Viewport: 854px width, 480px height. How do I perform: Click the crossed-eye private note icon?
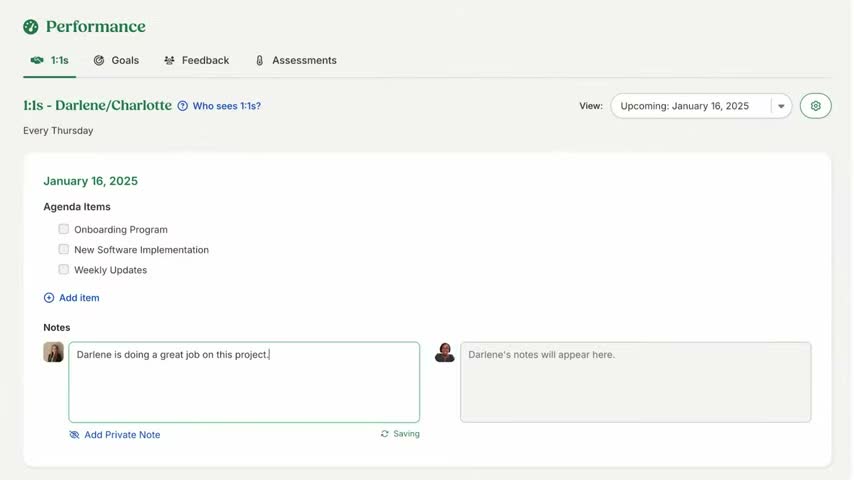coord(74,435)
